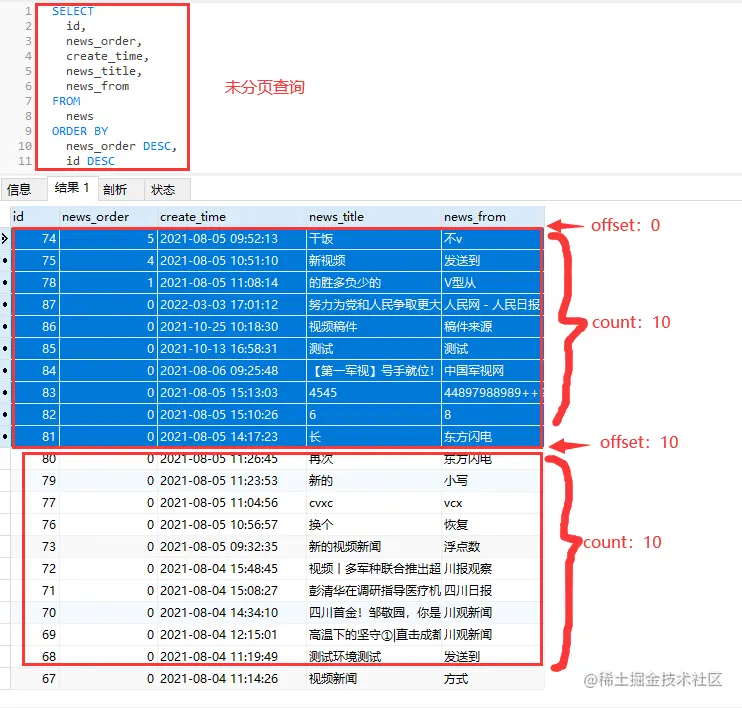Click the news_order DESC, line in editor
The width and height of the screenshot is (742, 708).
click(122, 146)
